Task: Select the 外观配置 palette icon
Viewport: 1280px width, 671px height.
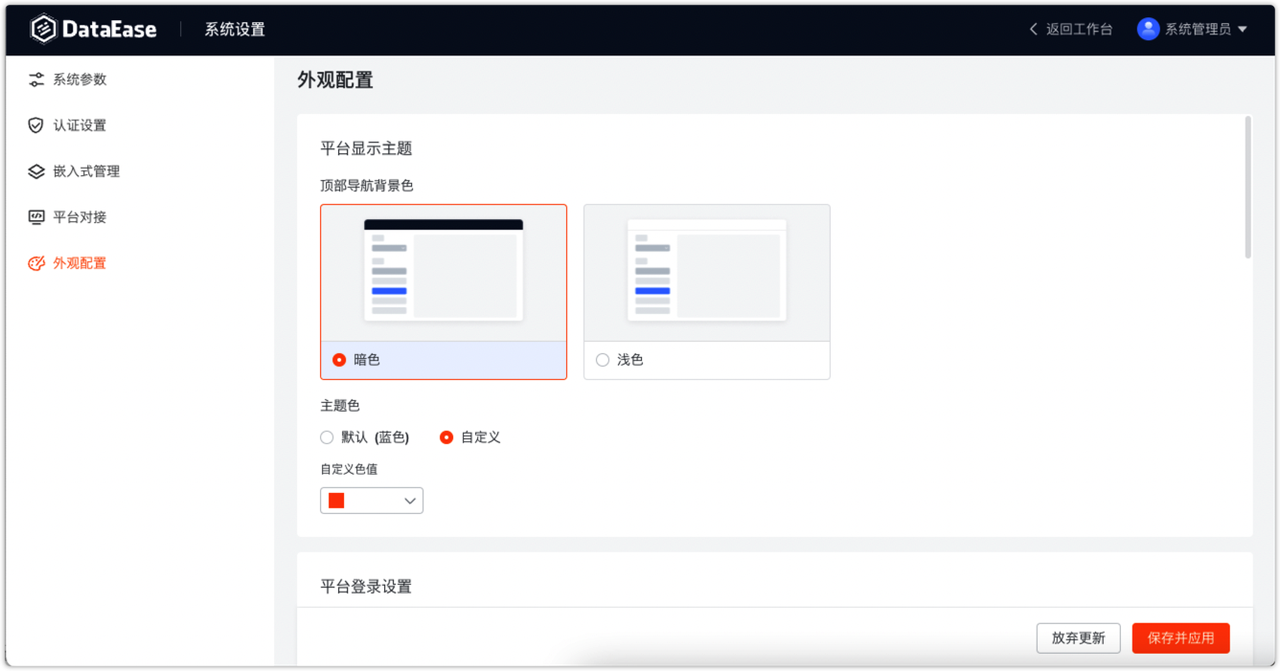Action: click(34, 263)
